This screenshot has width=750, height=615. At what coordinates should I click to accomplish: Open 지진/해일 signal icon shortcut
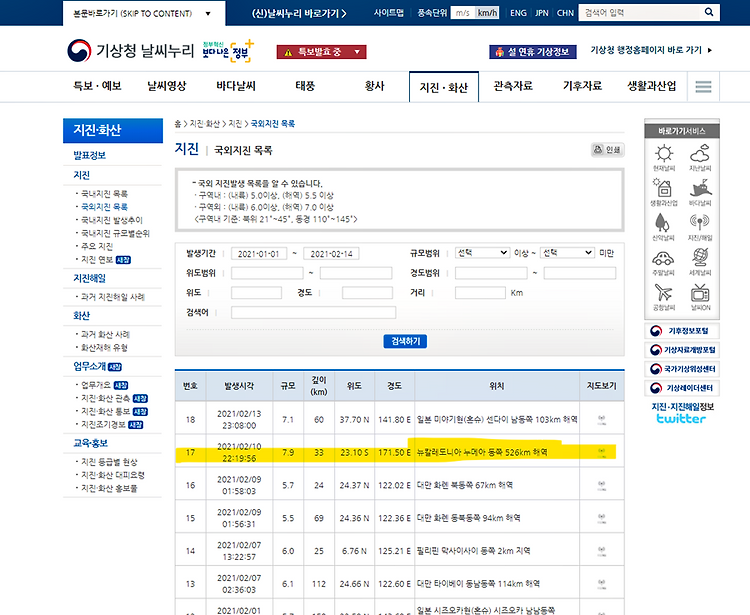[700, 227]
